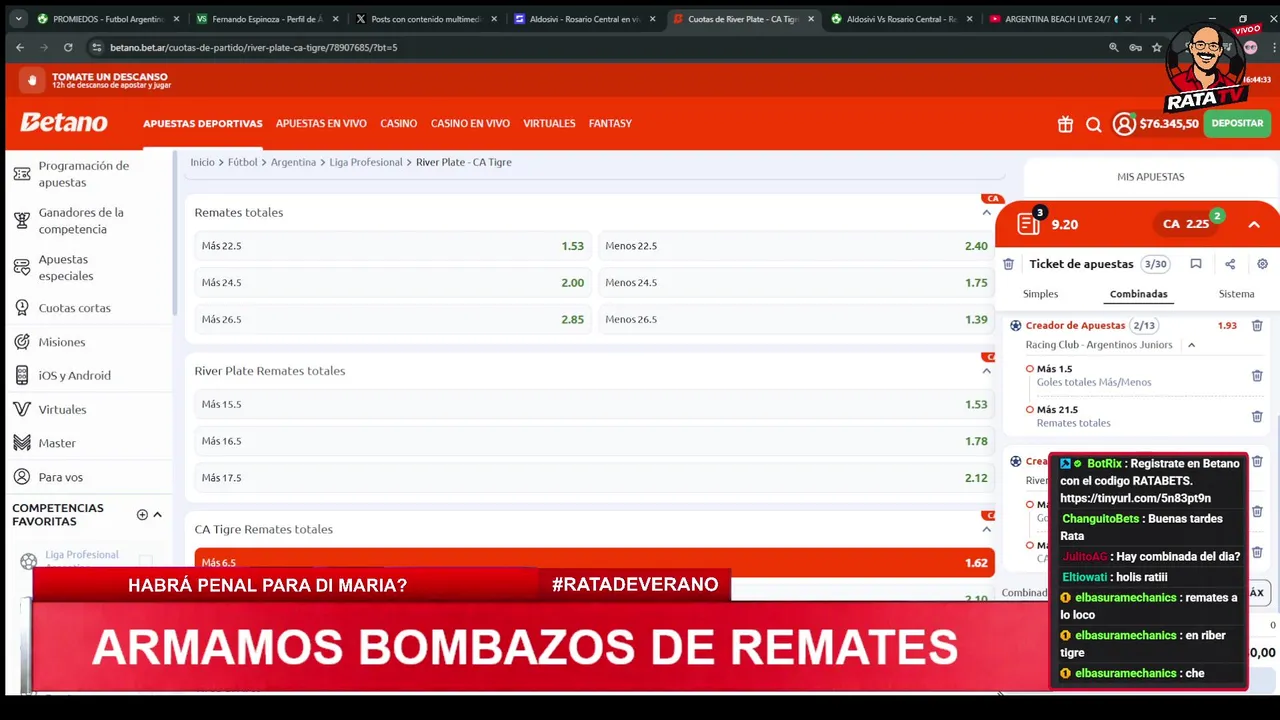
Task: Go to Argentina breadcrumb link
Action: tap(293, 162)
